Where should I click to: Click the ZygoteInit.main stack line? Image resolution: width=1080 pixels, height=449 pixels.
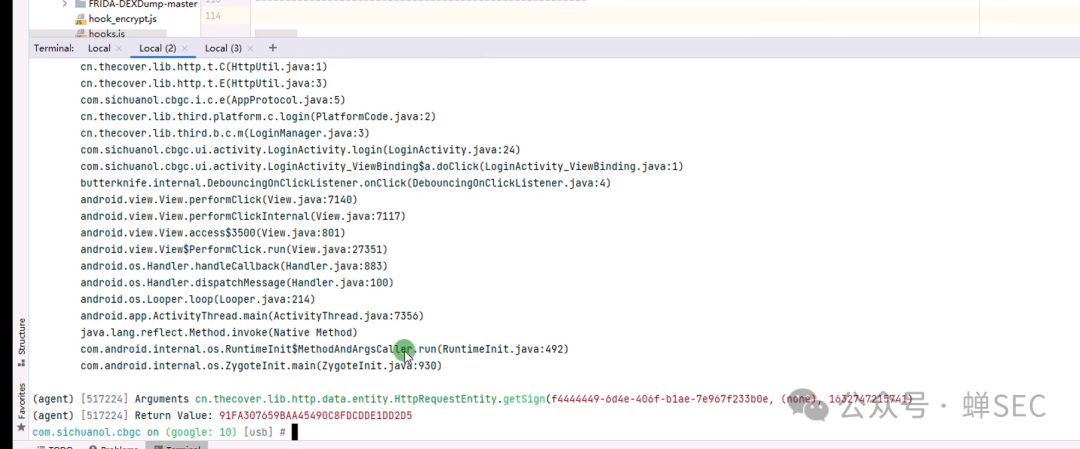[x=261, y=366]
